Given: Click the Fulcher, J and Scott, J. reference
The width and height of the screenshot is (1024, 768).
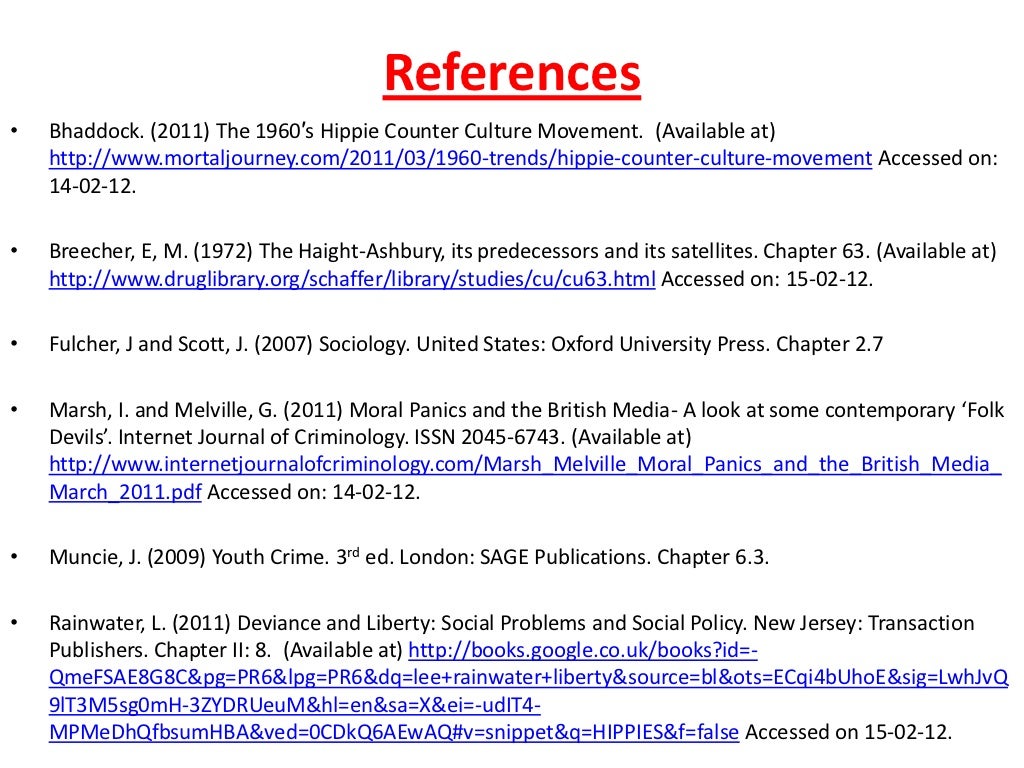Looking at the screenshot, I should [466, 344].
